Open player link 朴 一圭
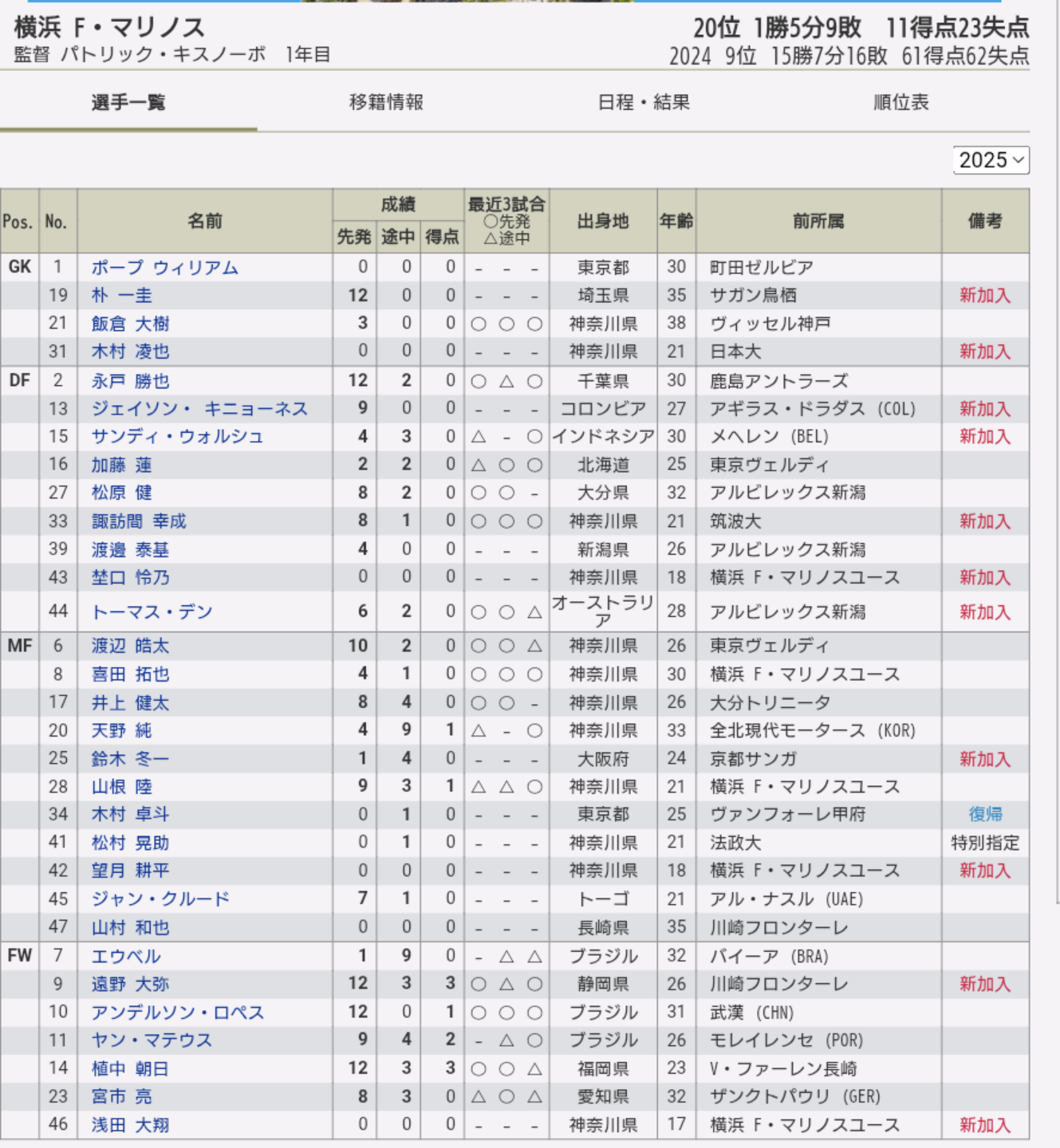1060x1148 pixels. [x=121, y=296]
